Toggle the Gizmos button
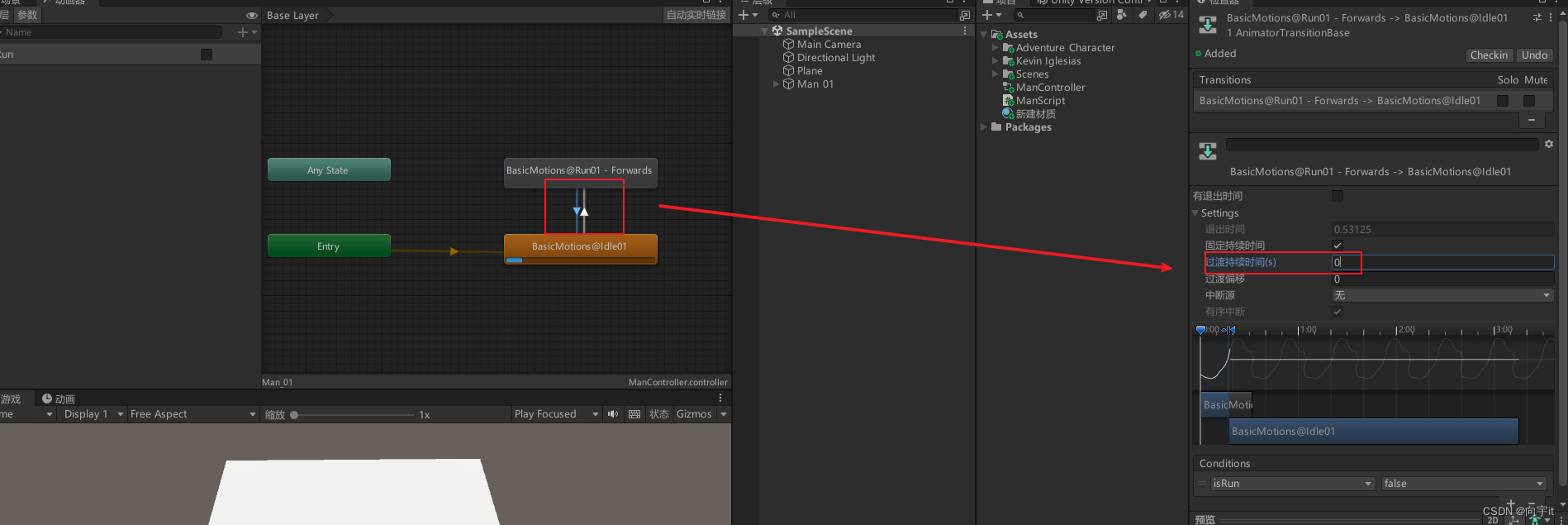1568x525 pixels. pyautogui.click(x=694, y=414)
